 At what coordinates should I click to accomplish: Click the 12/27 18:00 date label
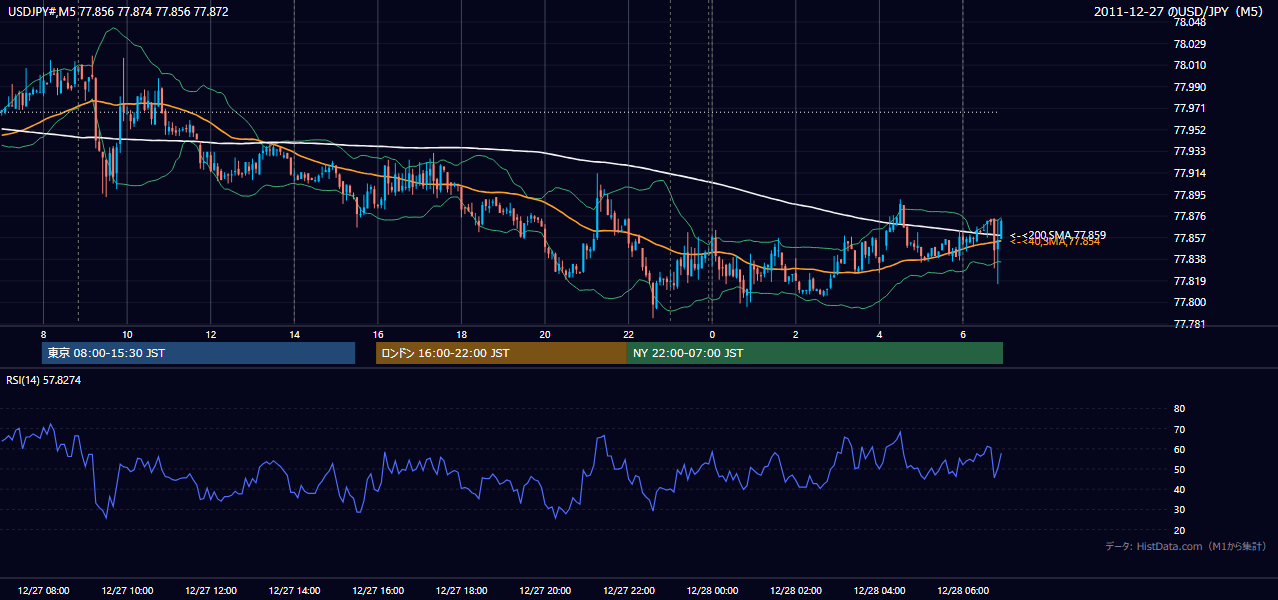tap(461, 591)
